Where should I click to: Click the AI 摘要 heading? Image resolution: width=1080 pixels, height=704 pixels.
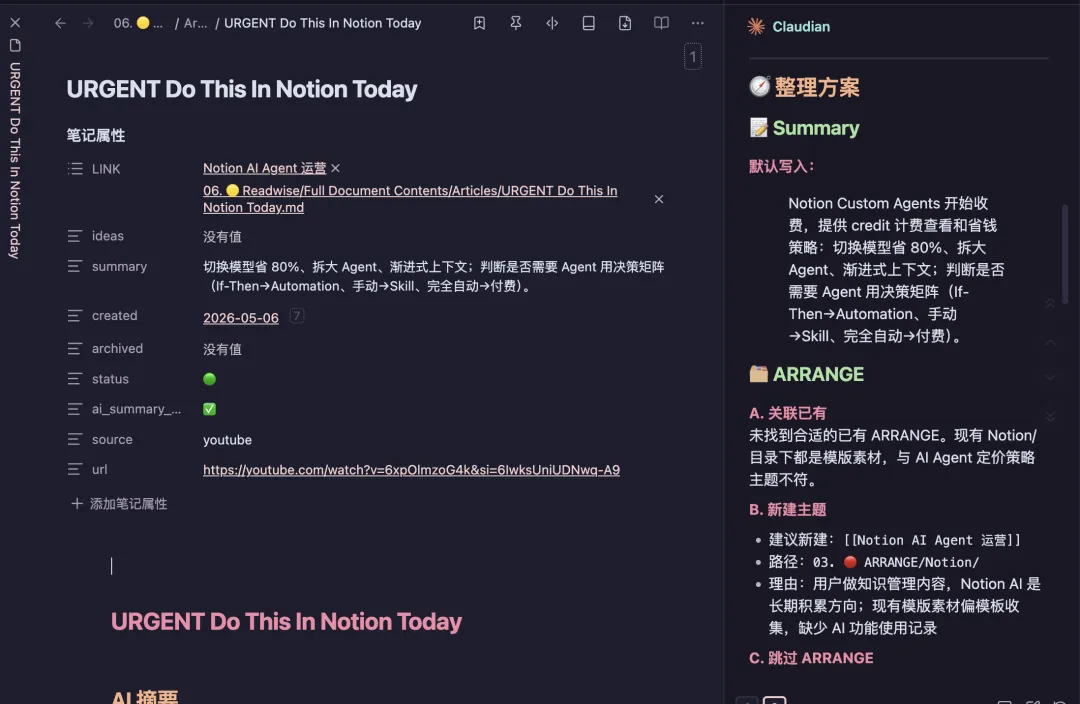coord(145,696)
